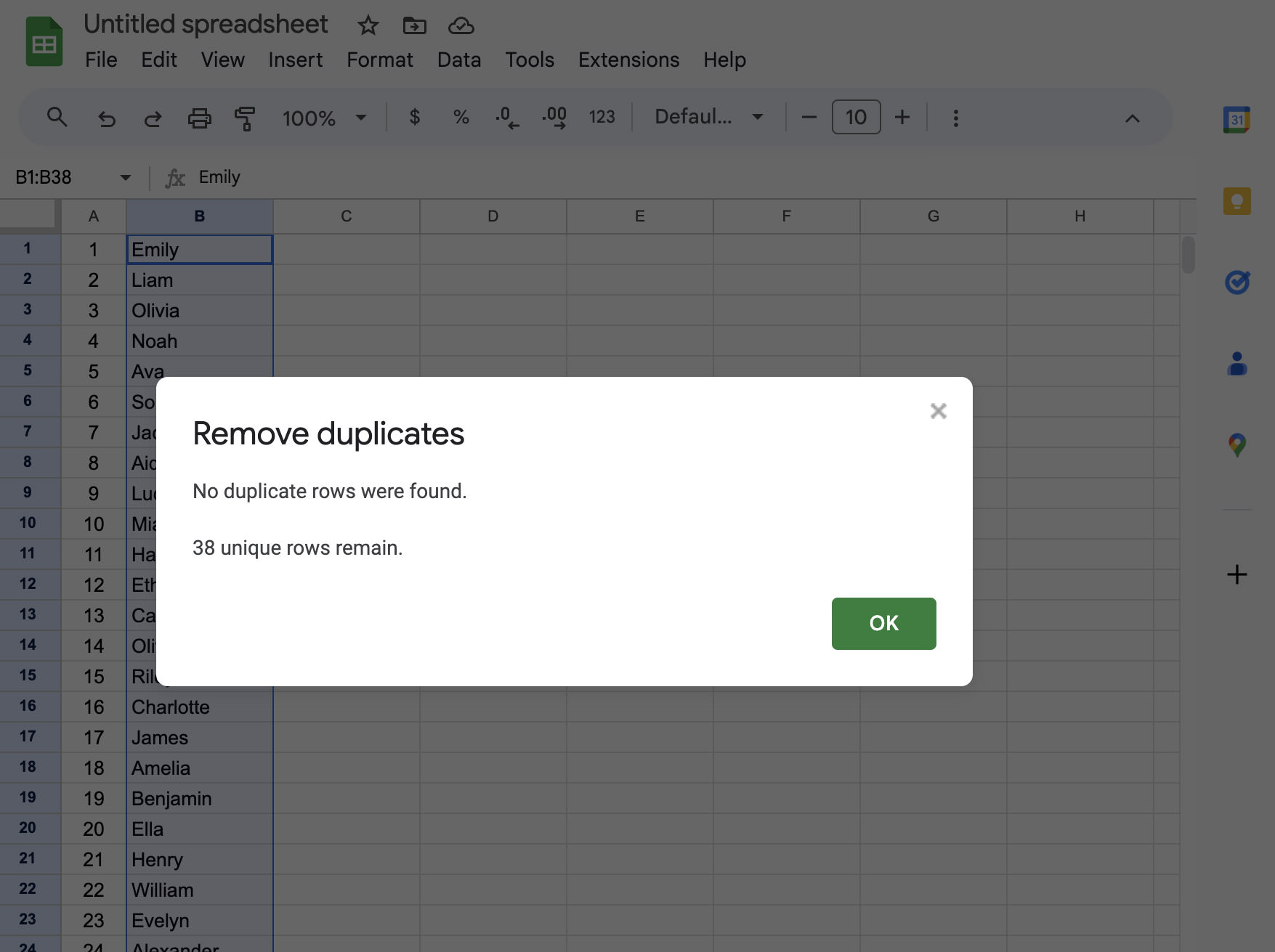The image size is (1275, 952).
Task: Select row 20 header
Action: (28, 829)
